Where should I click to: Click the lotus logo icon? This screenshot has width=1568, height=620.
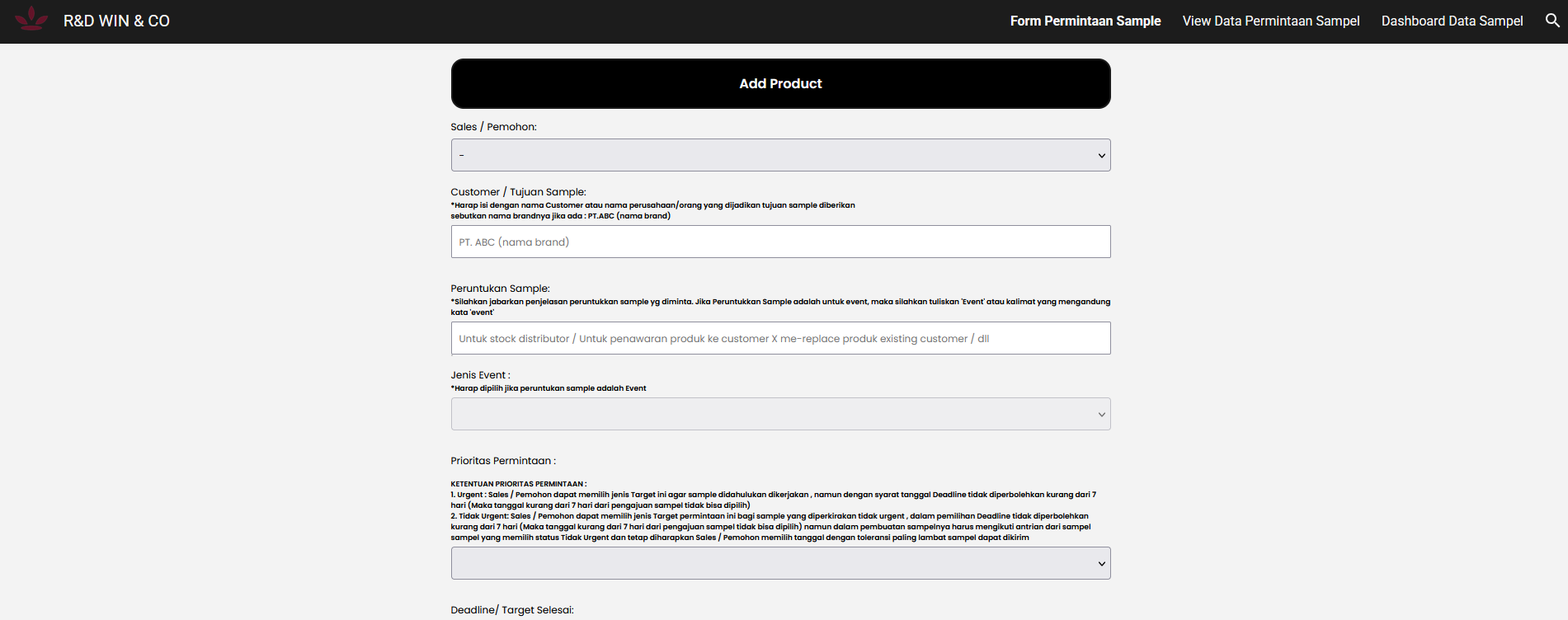pyautogui.click(x=31, y=19)
